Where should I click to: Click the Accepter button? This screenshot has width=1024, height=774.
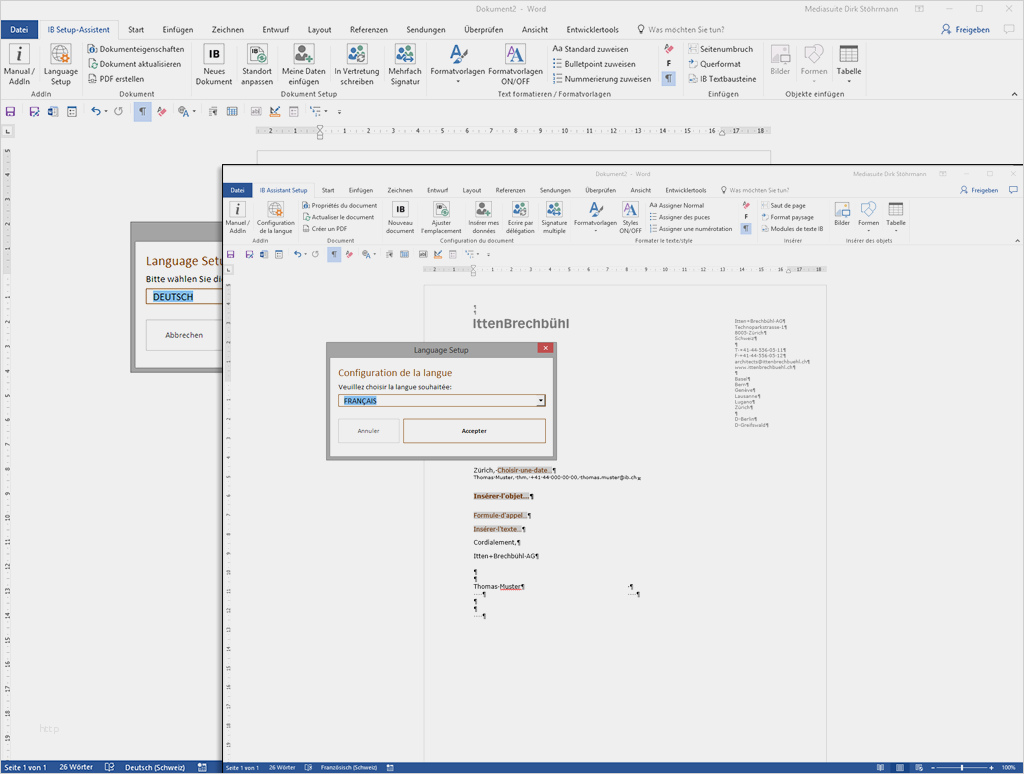click(x=474, y=431)
